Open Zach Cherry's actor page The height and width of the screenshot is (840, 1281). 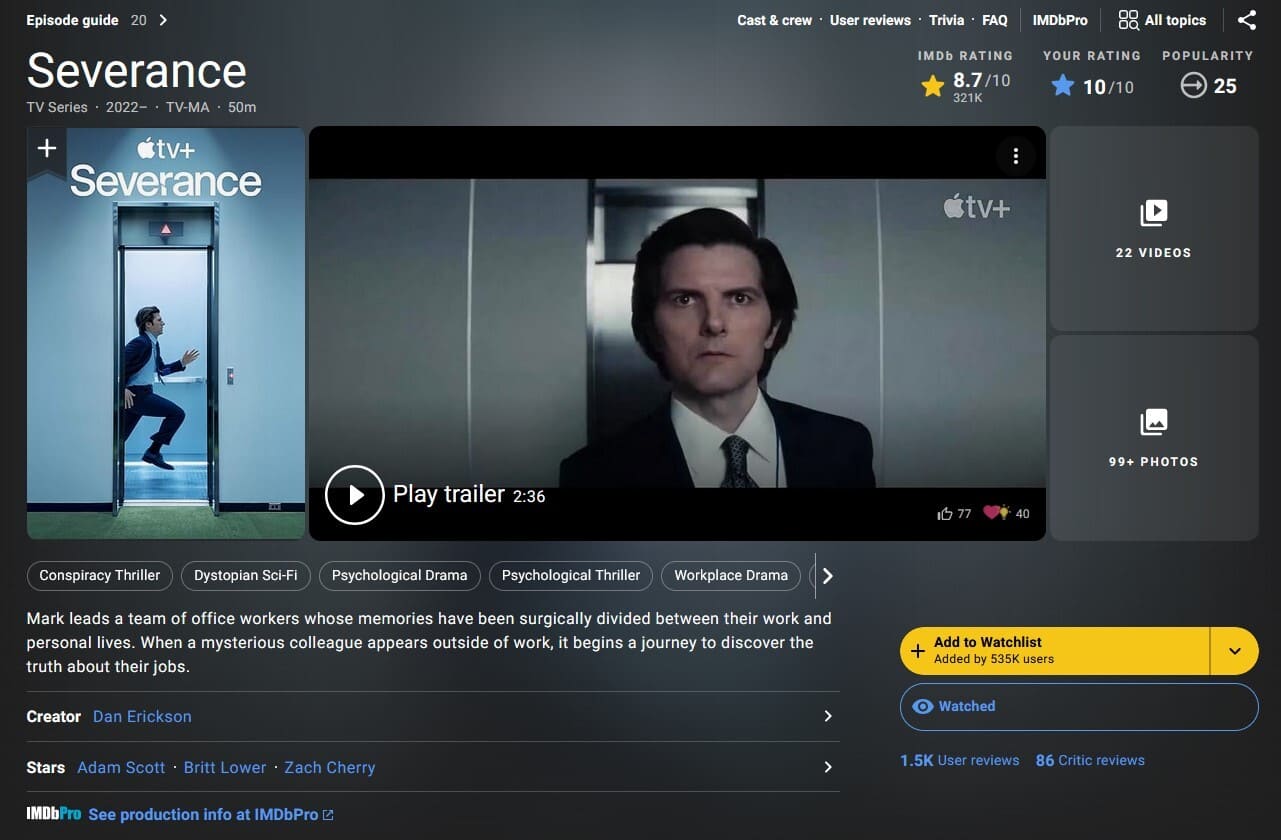(330, 767)
